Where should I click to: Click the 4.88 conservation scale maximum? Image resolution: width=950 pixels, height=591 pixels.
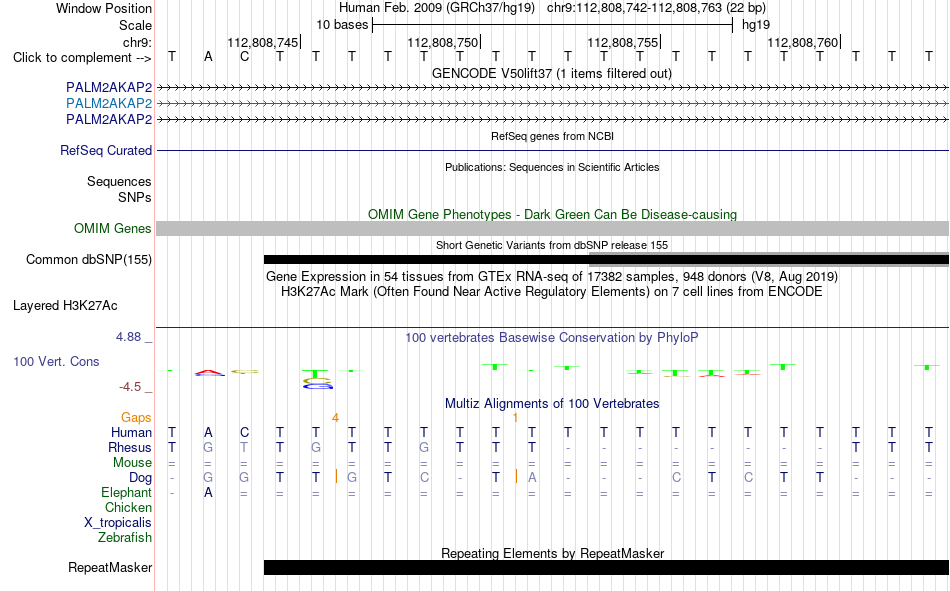[x=128, y=337]
